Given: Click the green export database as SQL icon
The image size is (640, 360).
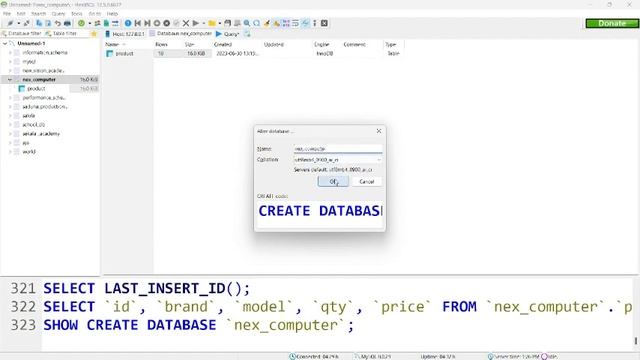Looking at the screenshot, I should (106, 23).
